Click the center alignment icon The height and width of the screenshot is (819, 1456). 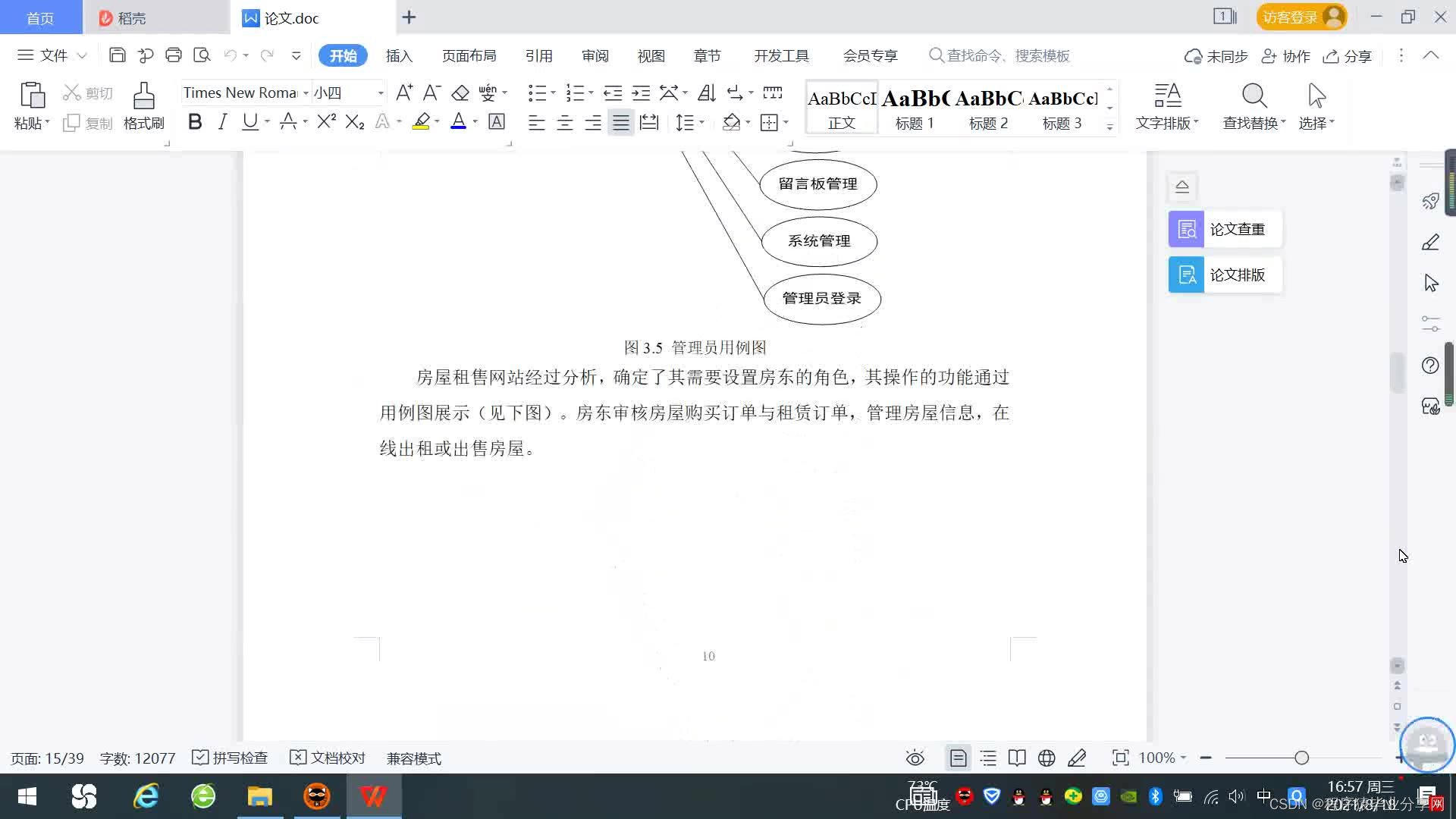click(565, 123)
